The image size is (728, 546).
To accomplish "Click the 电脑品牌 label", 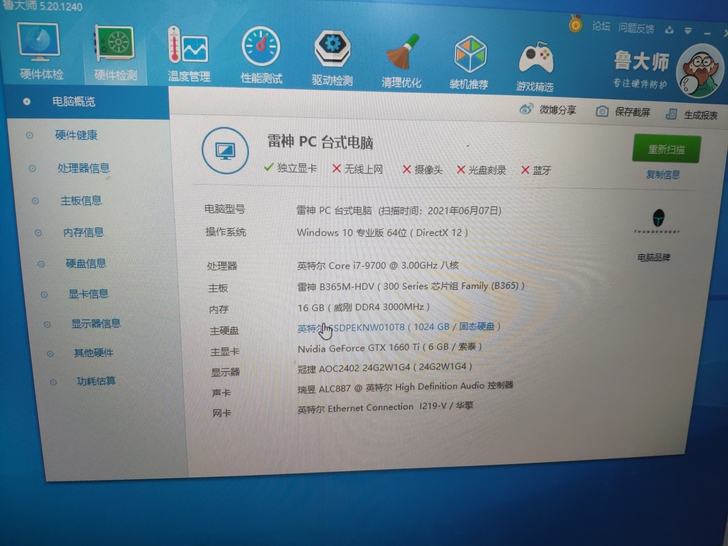I will point(654,258).
